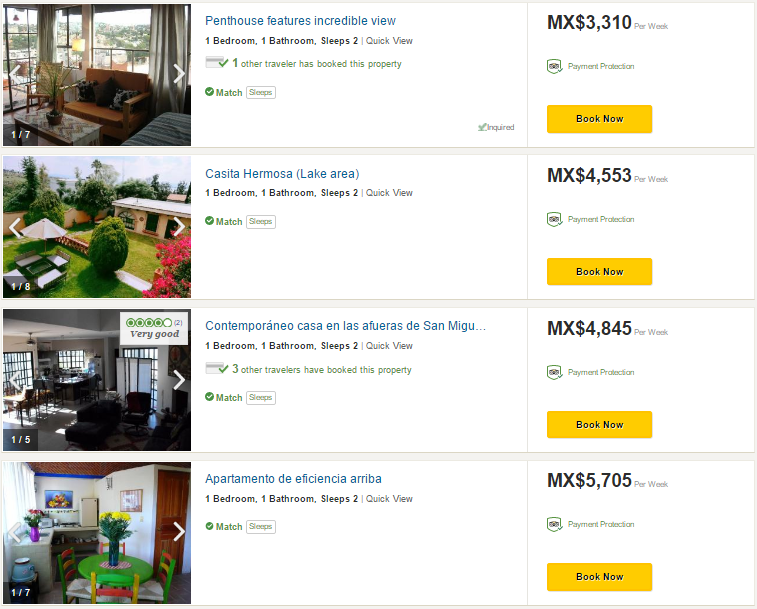Screen dimensions: 757x609
Task: Click Payment Protection shield icon for MX$3,310 listing
Action: coord(554,66)
